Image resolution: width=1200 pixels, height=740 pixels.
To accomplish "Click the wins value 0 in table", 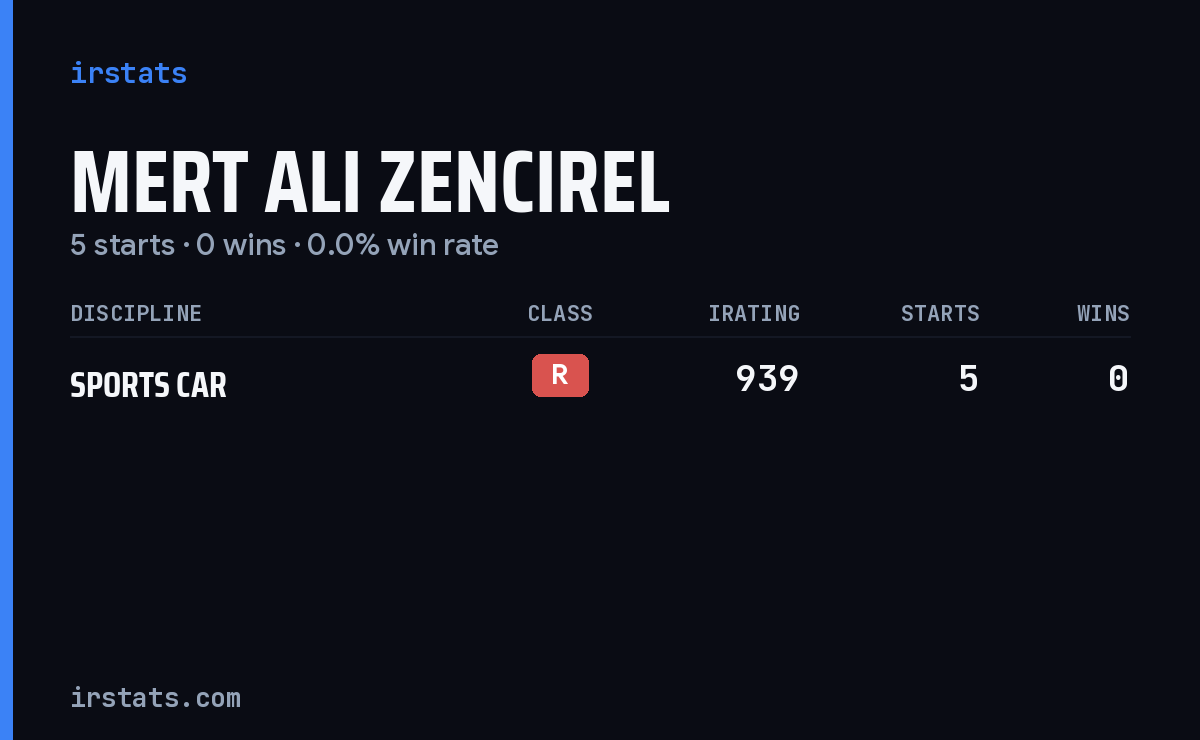I will [x=1118, y=379].
